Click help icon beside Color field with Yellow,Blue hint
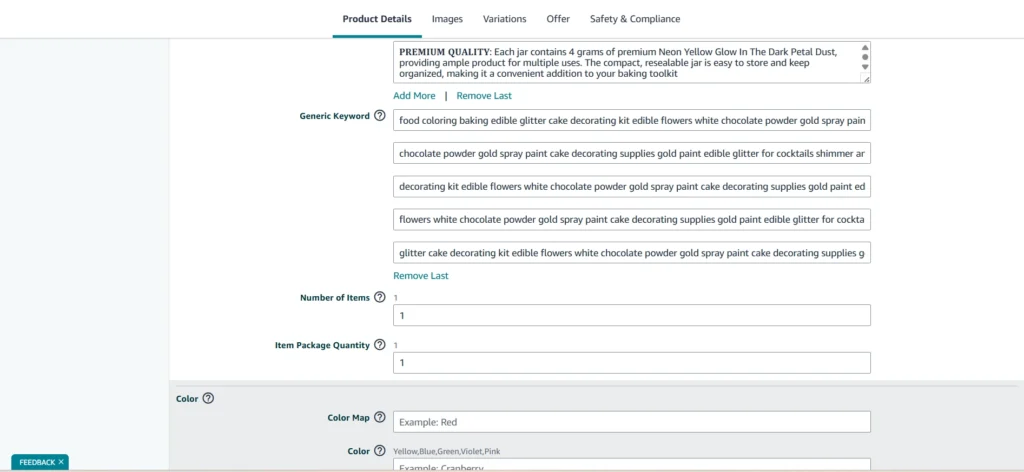Viewport: 1024px width, 472px height. click(x=380, y=451)
